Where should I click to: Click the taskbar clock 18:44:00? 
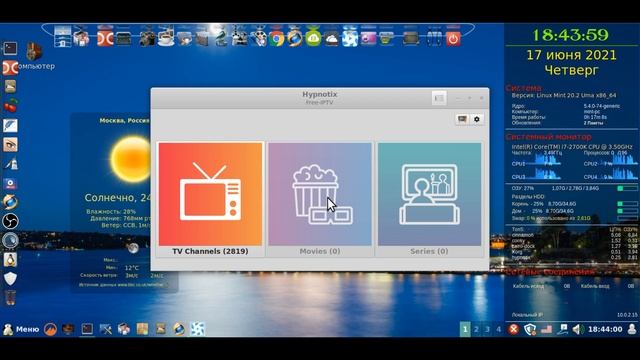605,329
